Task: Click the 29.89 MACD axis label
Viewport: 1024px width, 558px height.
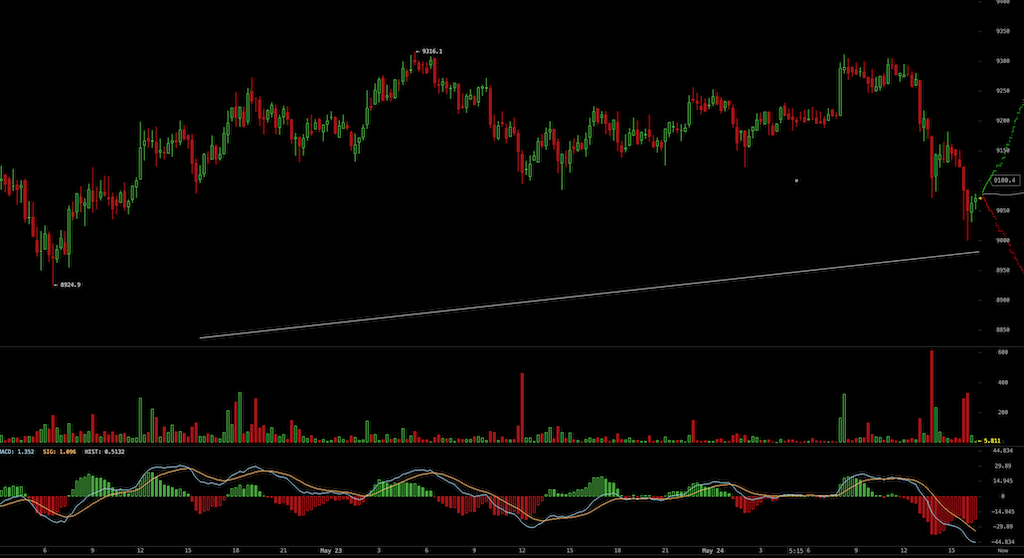Action: tap(1002, 466)
